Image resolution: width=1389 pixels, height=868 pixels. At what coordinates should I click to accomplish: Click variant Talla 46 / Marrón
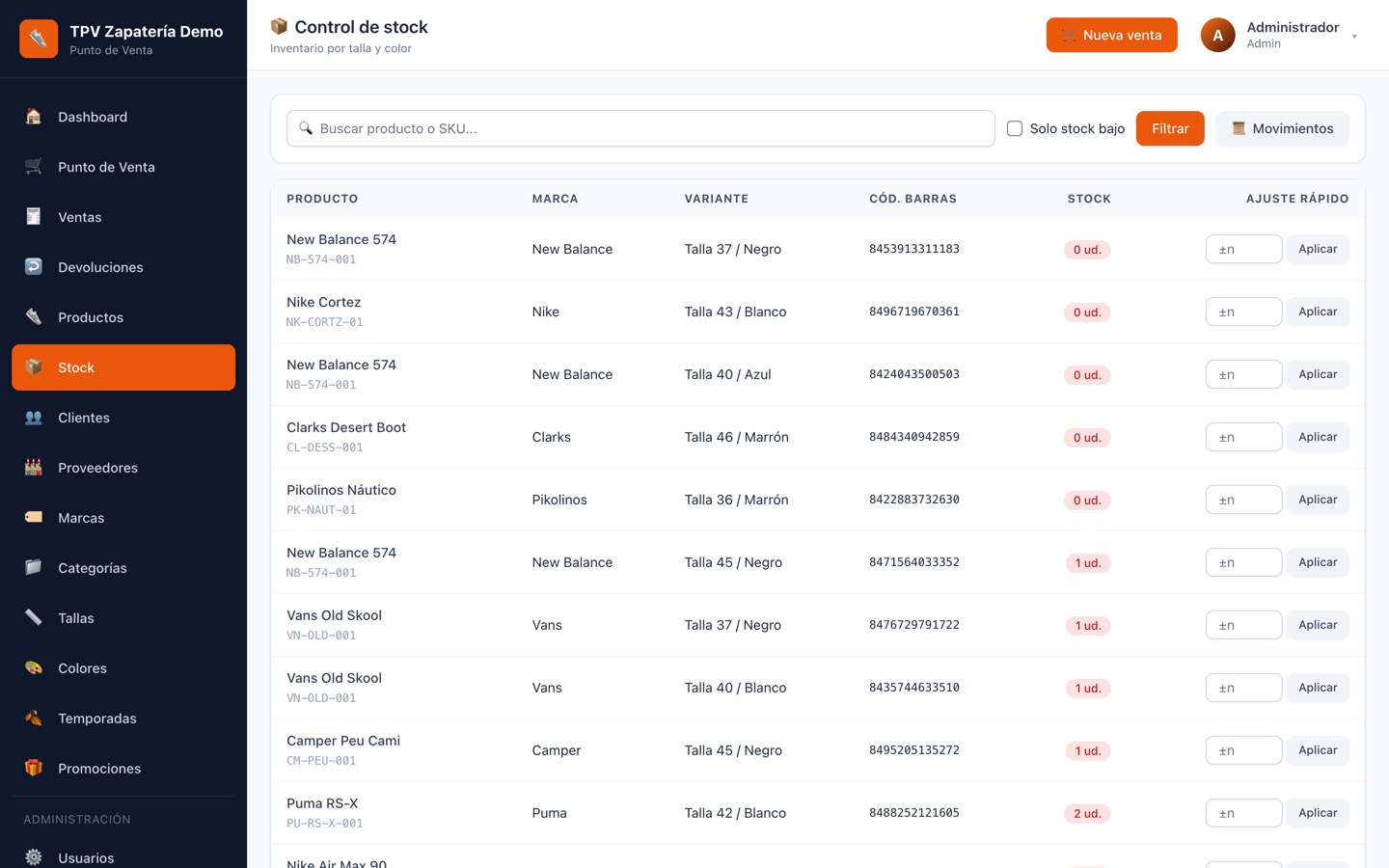point(737,437)
